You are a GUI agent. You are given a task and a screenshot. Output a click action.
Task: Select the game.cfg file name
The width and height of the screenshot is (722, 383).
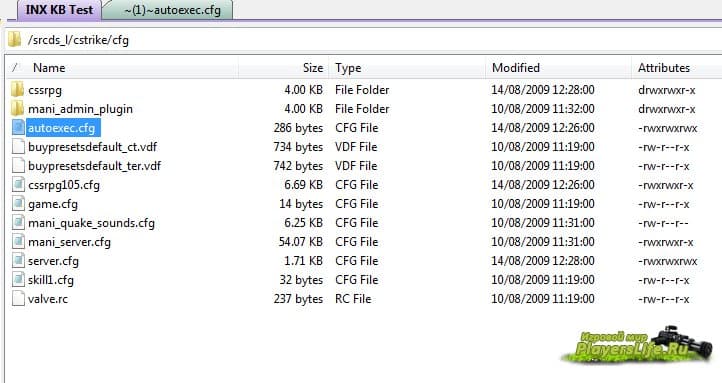click(x=52, y=204)
